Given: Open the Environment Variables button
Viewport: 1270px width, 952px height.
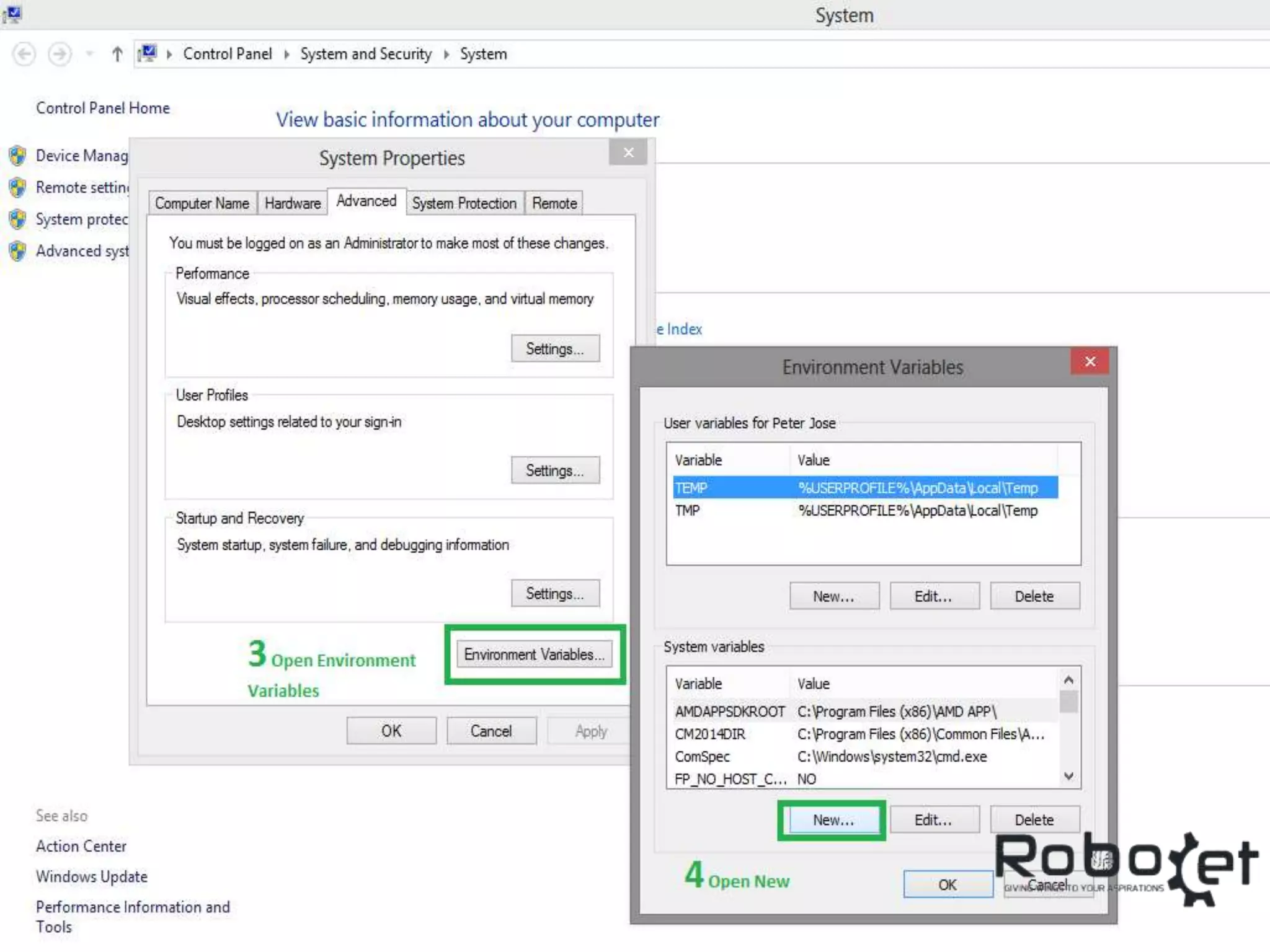Looking at the screenshot, I should (x=534, y=654).
